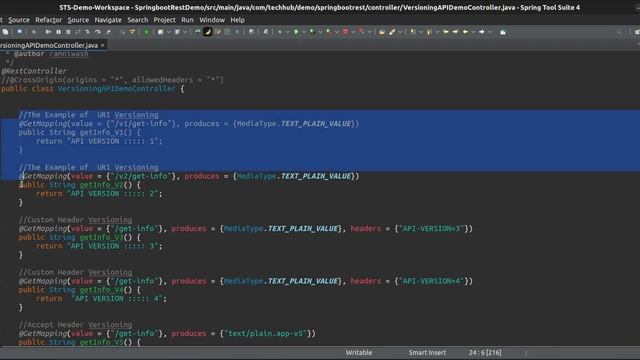
Task: Click the toolbar search magnifier icon
Action: [619, 32]
